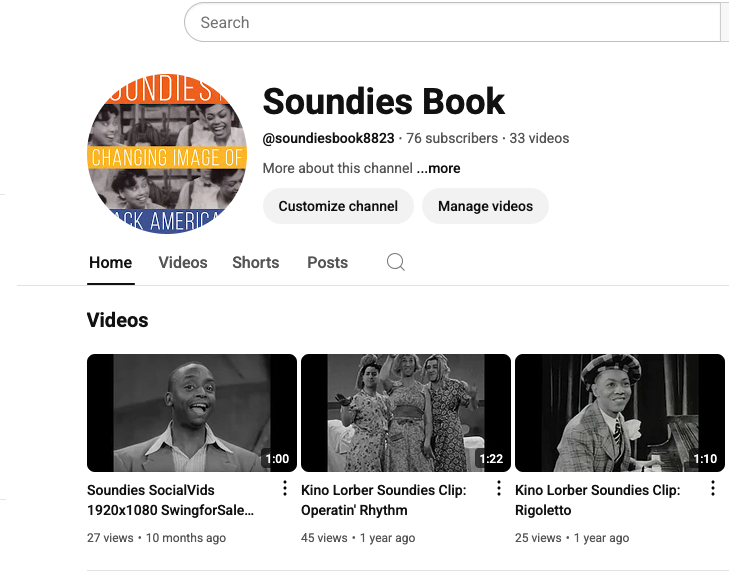Open options menu for Swing for Sale video
Screen dimensions: 729x574
285,488
